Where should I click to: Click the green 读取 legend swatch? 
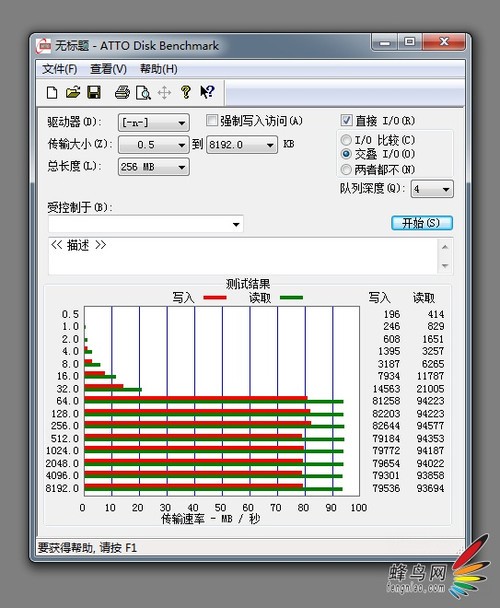291,298
